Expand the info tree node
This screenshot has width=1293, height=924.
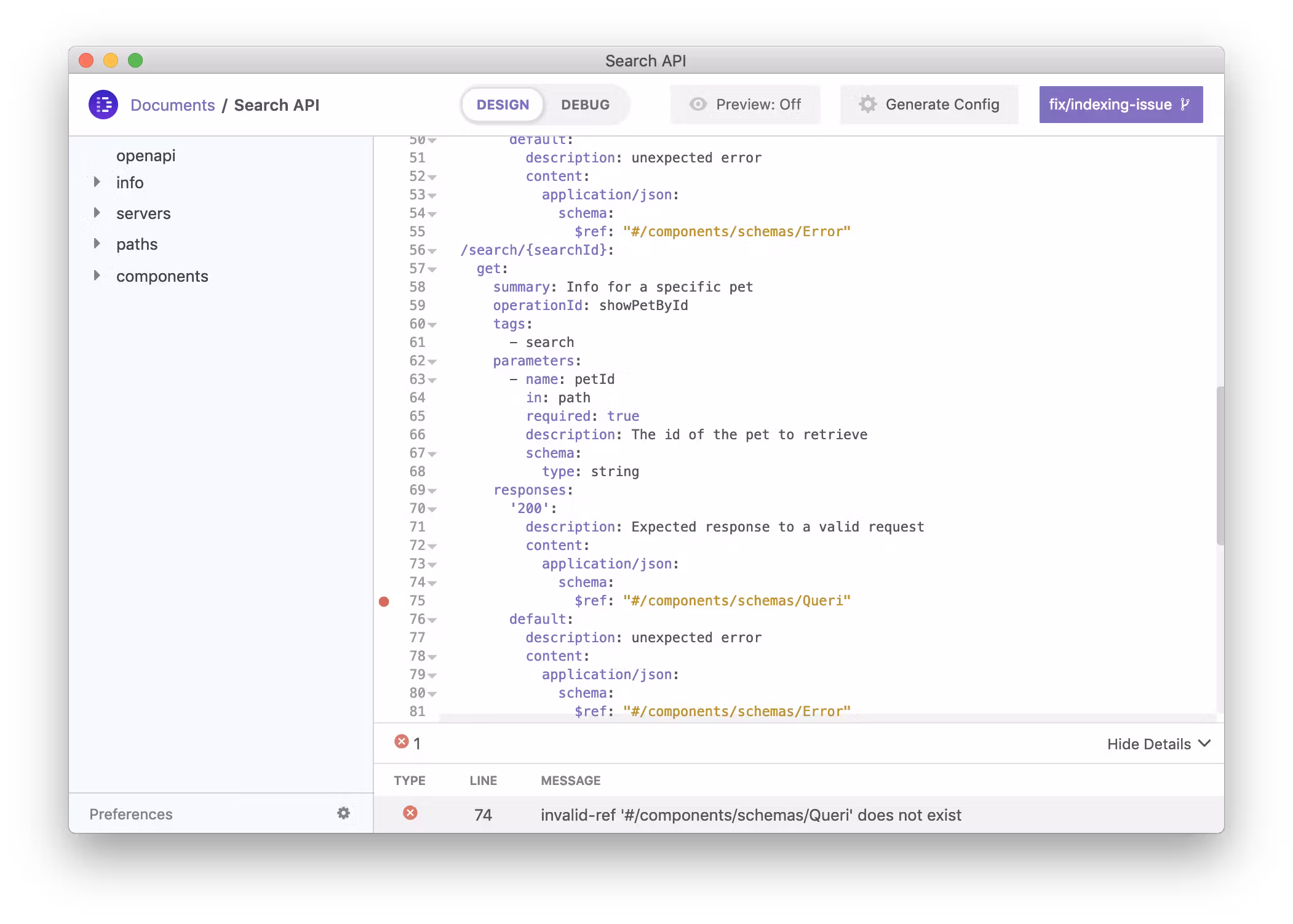(x=97, y=182)
